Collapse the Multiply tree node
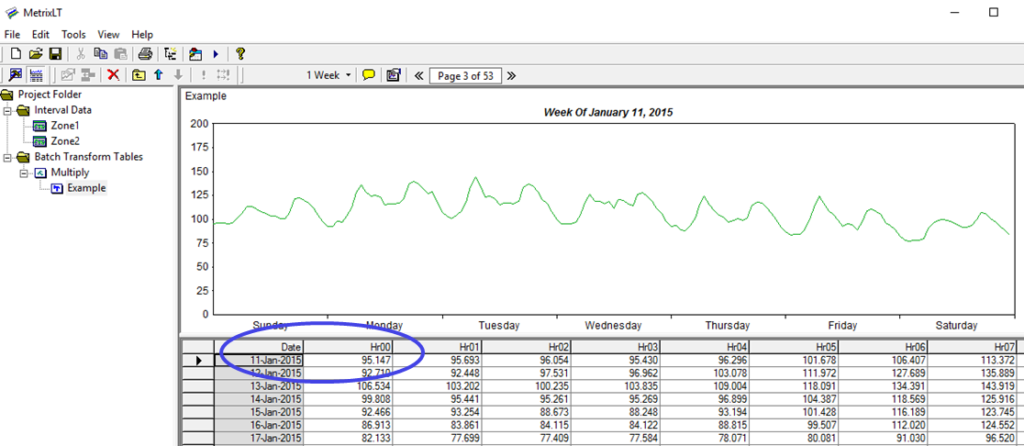 (24, 173)
